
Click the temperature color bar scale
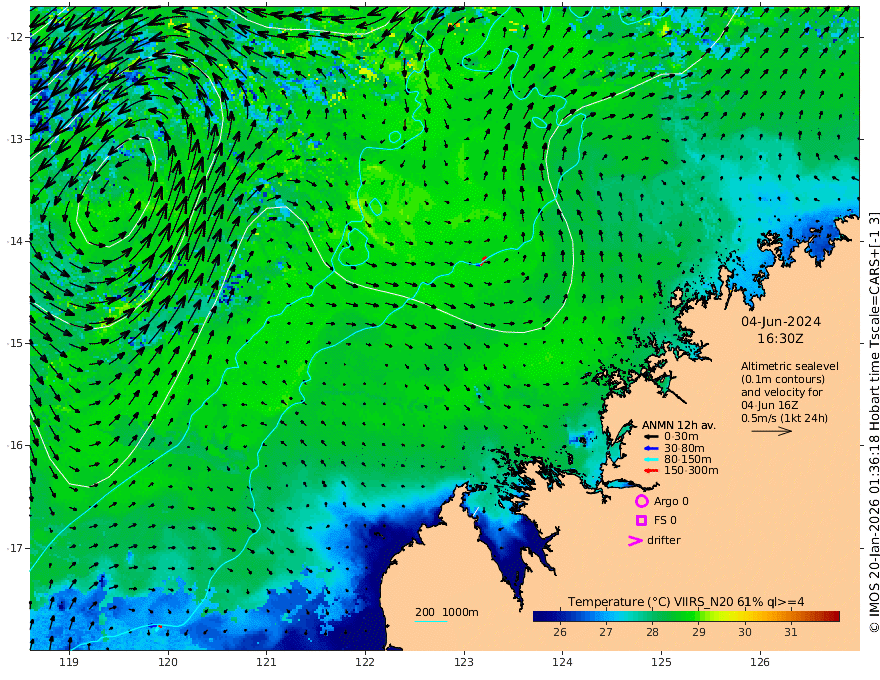[686, 616]
